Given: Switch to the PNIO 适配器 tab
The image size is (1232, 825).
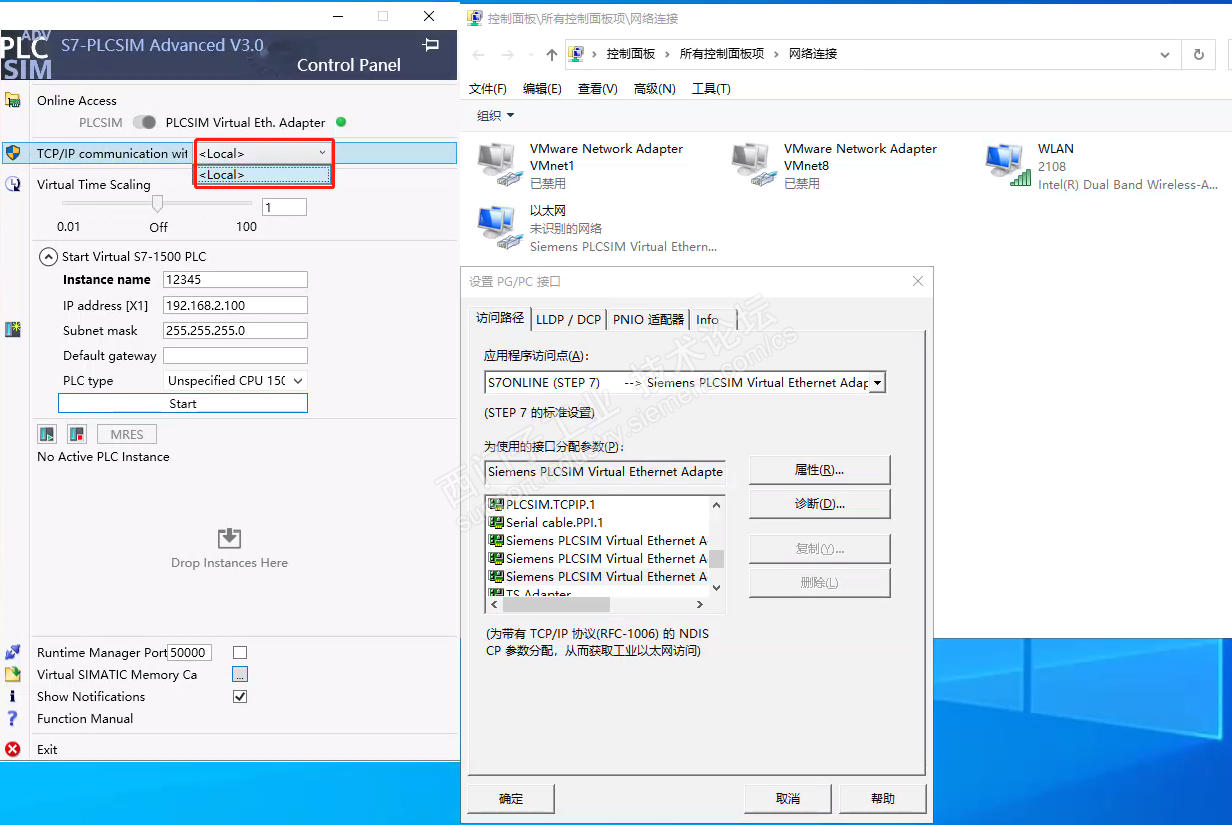Looking at the screenshot, I should coord(649,320).
